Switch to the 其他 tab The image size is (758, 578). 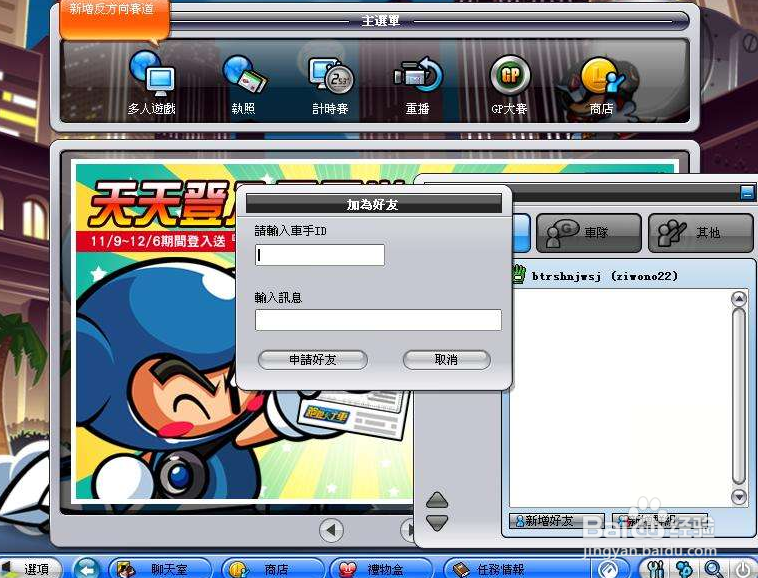701,233
